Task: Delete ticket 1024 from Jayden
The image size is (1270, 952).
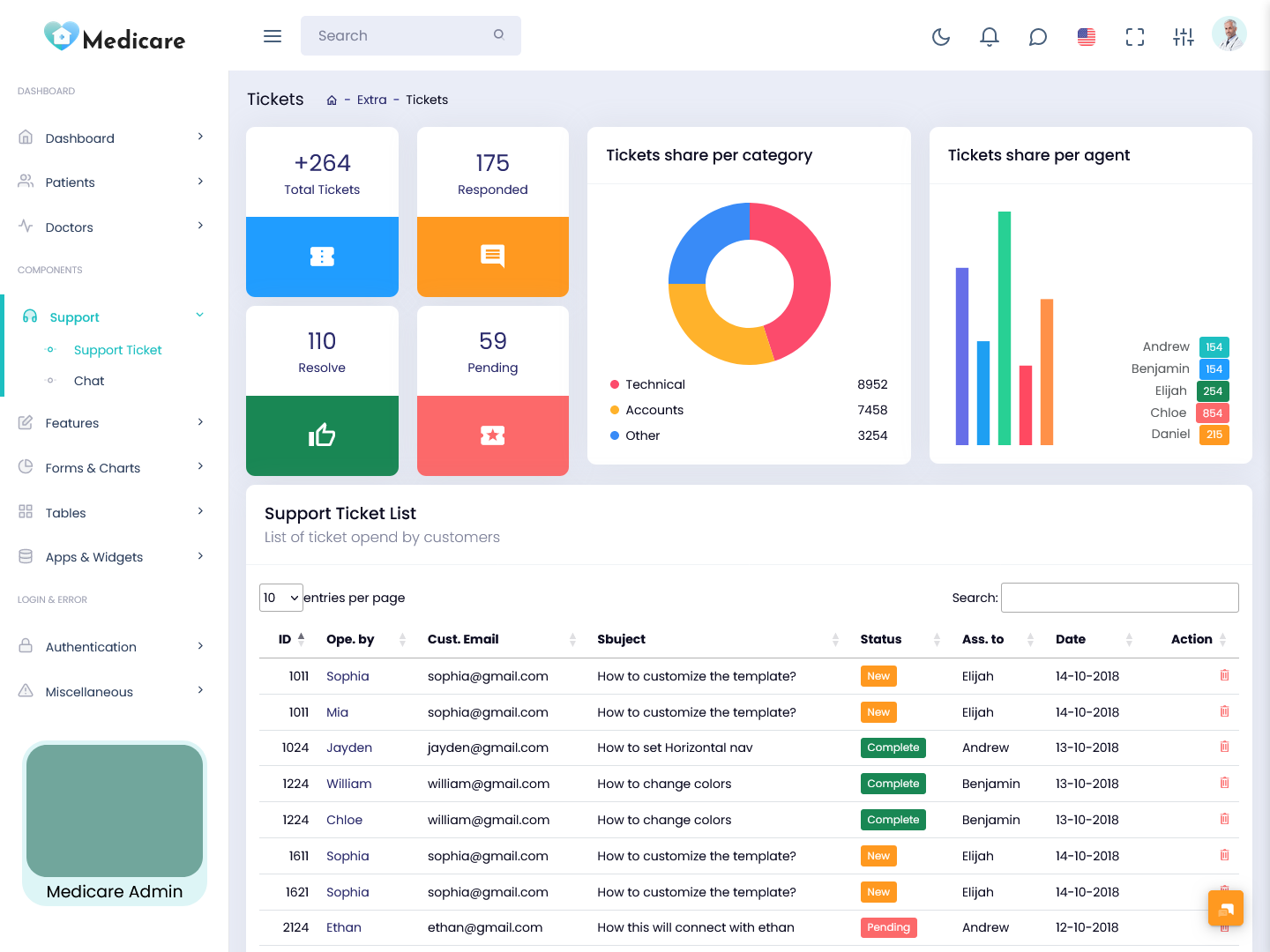Action: click(1224, 747)
